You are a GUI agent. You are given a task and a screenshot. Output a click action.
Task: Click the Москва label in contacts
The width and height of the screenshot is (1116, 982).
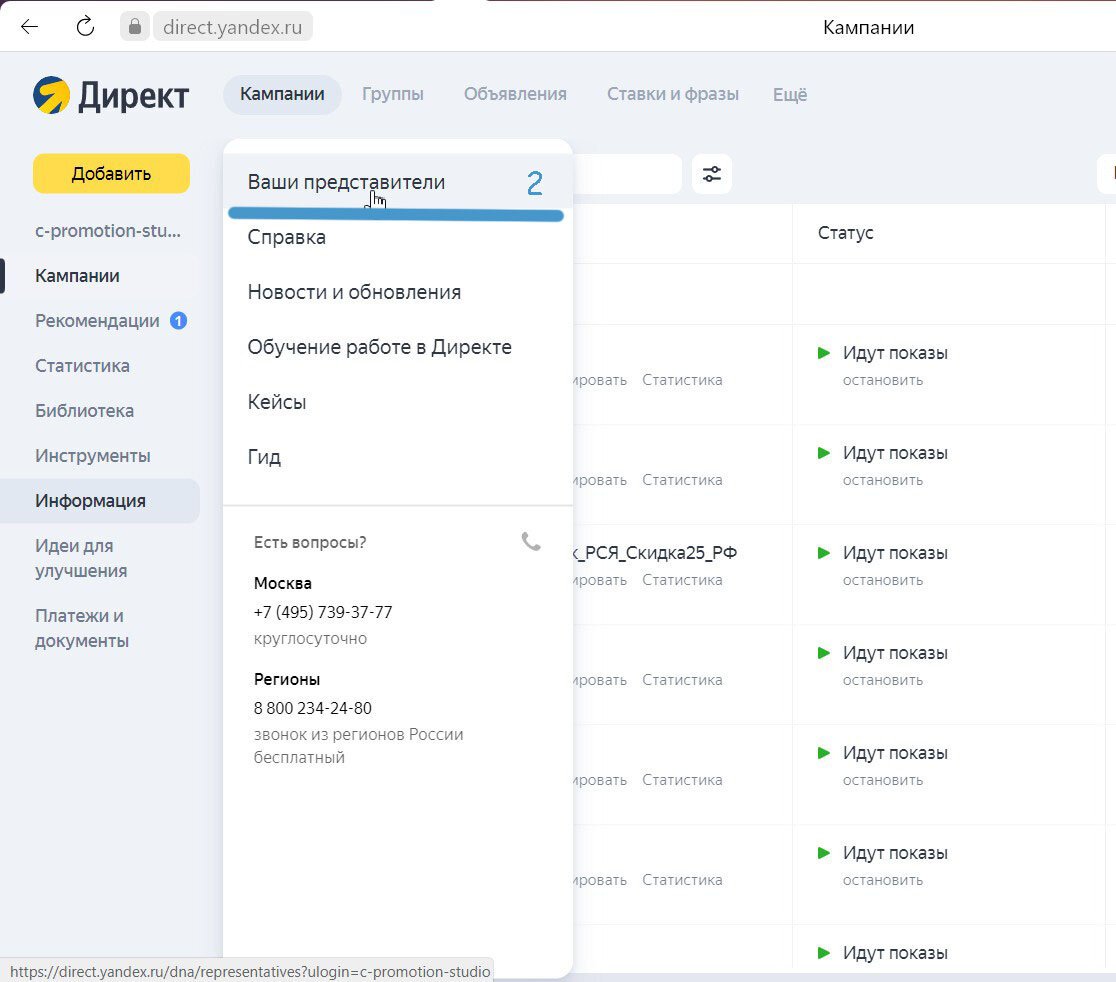point(283,584)
